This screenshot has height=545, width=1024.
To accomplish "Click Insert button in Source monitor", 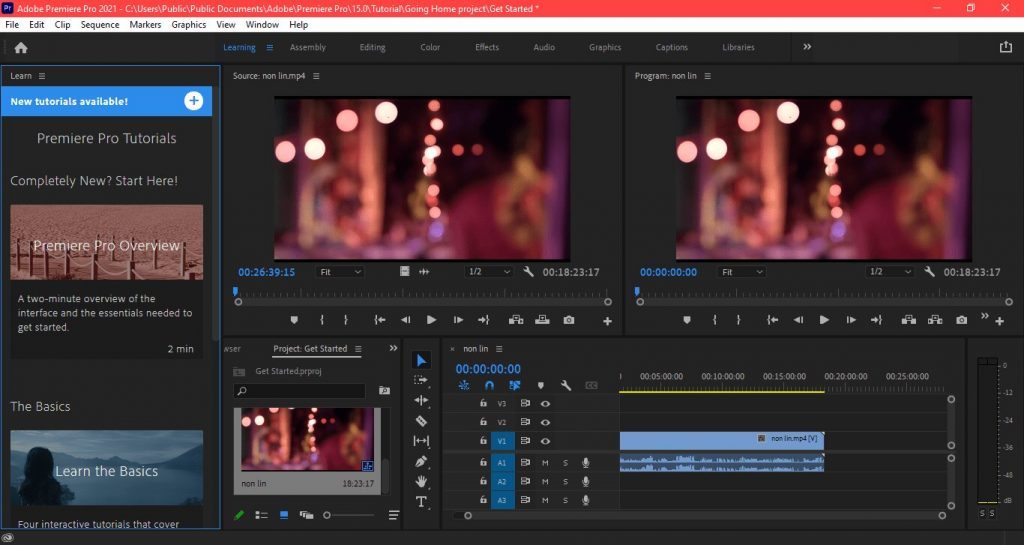I will click(x=516, y=320).
